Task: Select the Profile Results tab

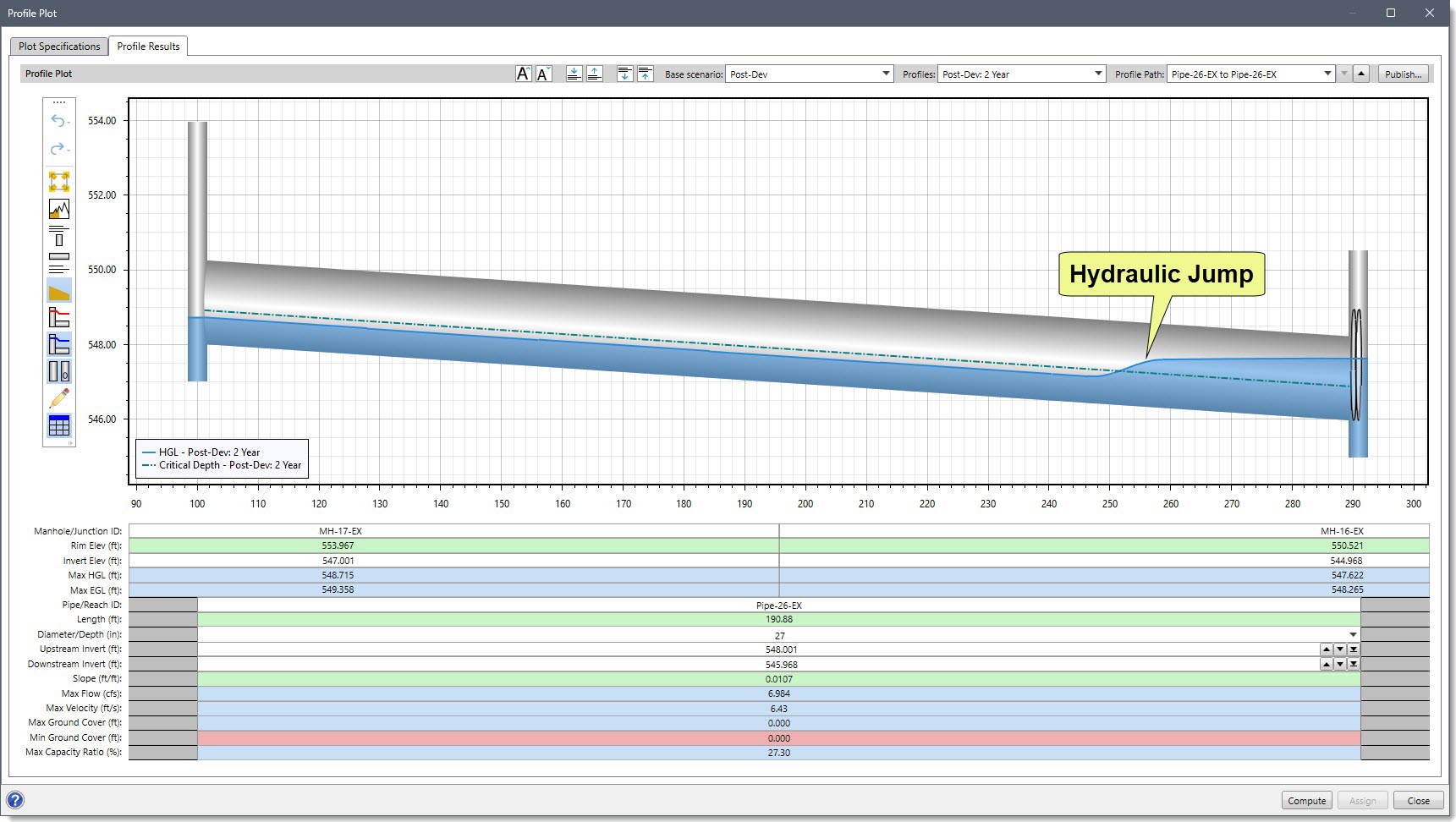Action: [148, 47]
